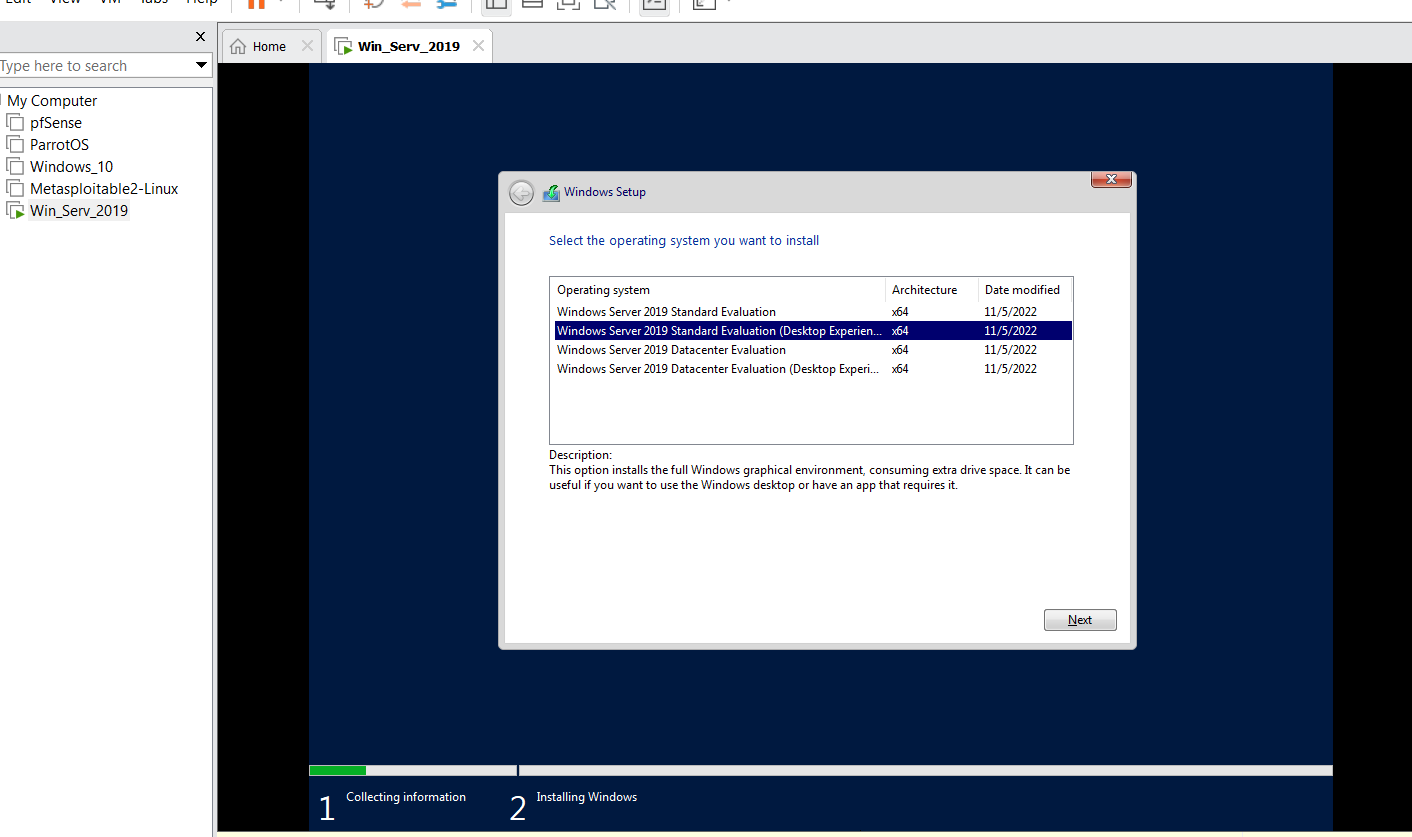Viewport: 1412px width, 837px height.
Task: Select Datacenter Evaluation (Desktop Experience) row
Action: pyautogui.click(x=813, y=369)
